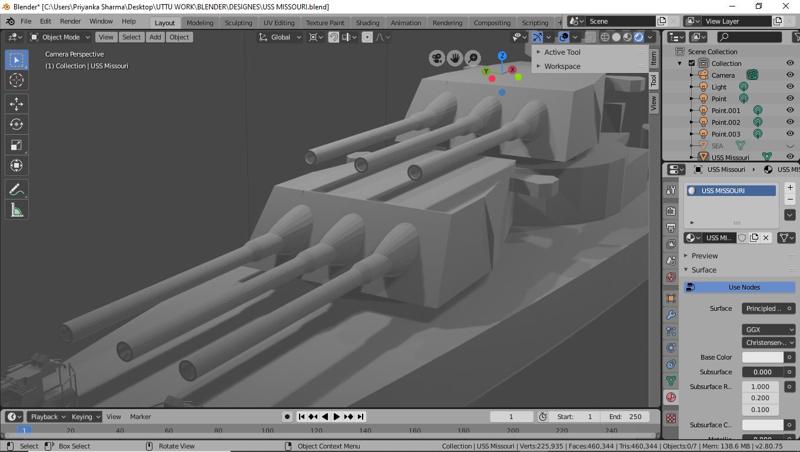Screen dimensions: 800x452
Task: Activate the Scale tool
Action: point(16,145)
